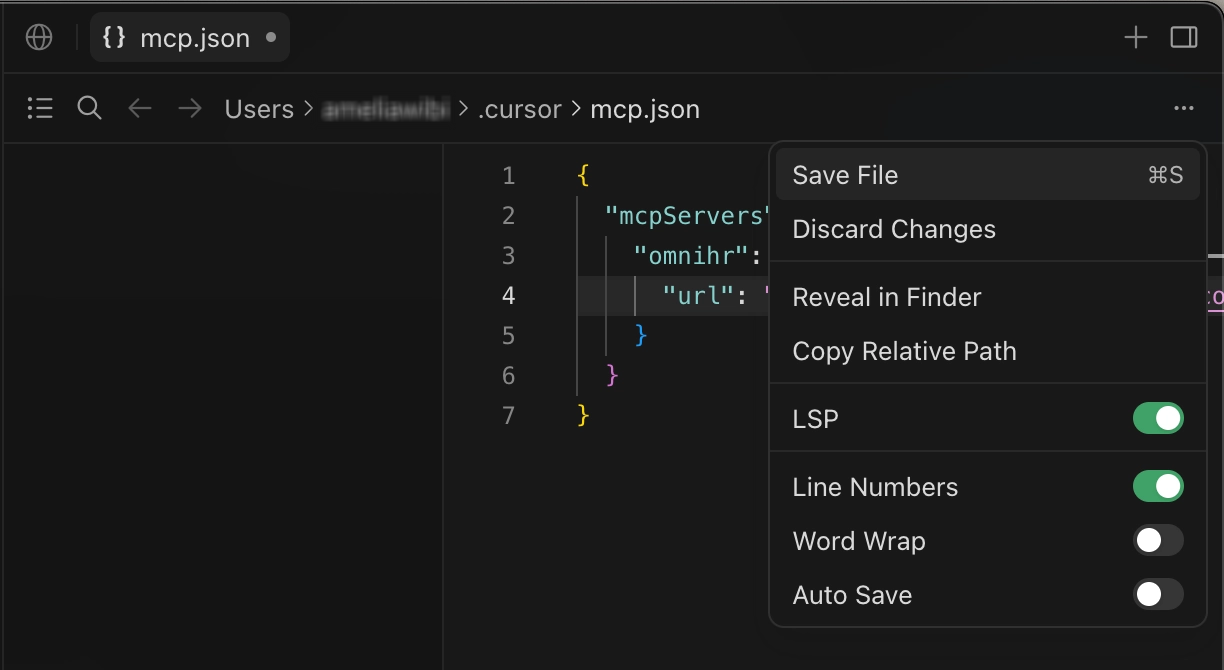Enable the Auto Save toggle
1224x670 pixels.
1158,595
